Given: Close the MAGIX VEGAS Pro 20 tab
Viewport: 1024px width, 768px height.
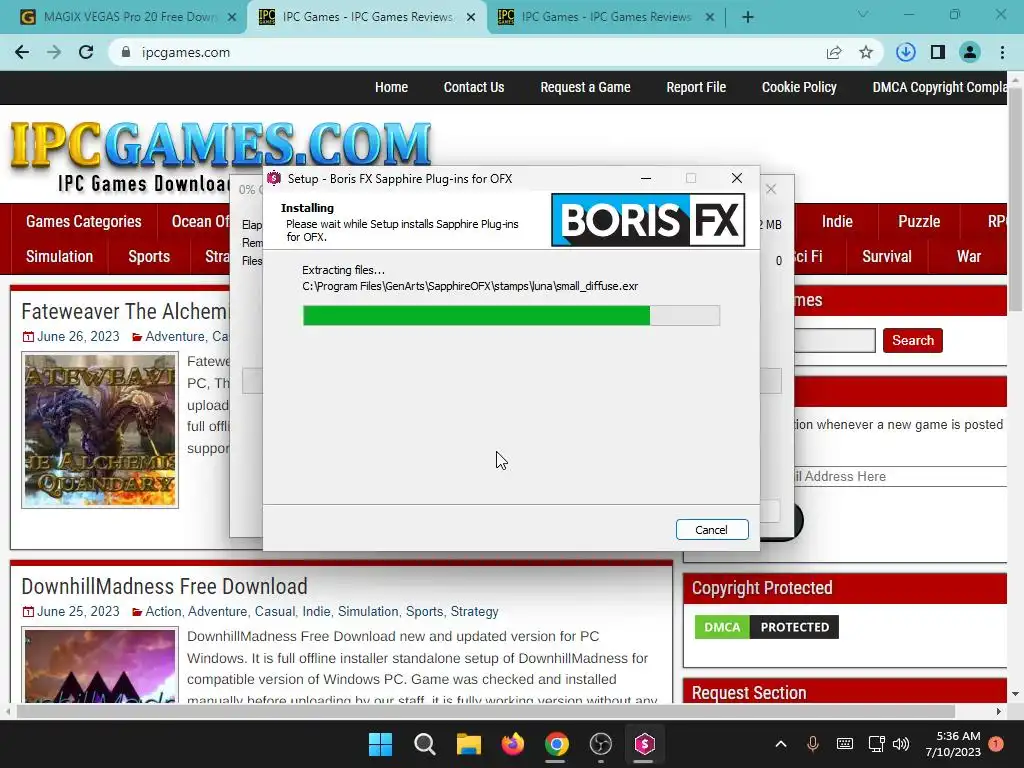Looking at the screenshot, I should (x=232, y=17).
